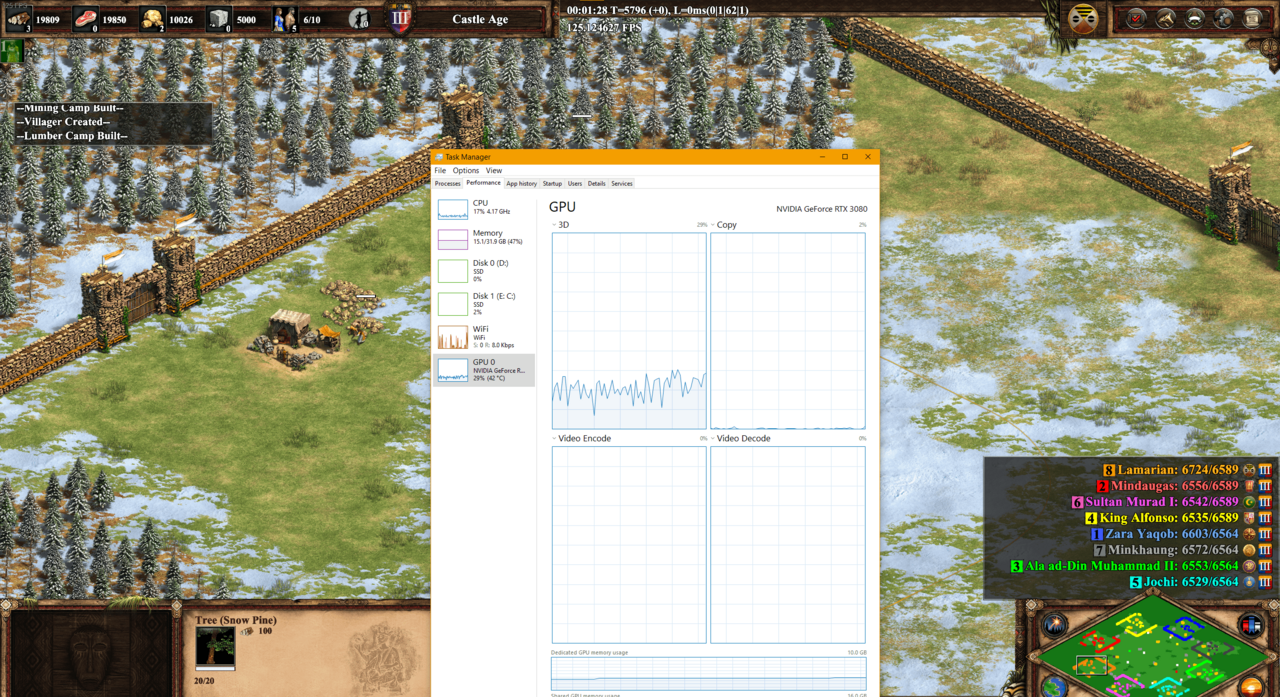
Task: Click the age icon in Mindaugas's row
Action: [1265, 486]
